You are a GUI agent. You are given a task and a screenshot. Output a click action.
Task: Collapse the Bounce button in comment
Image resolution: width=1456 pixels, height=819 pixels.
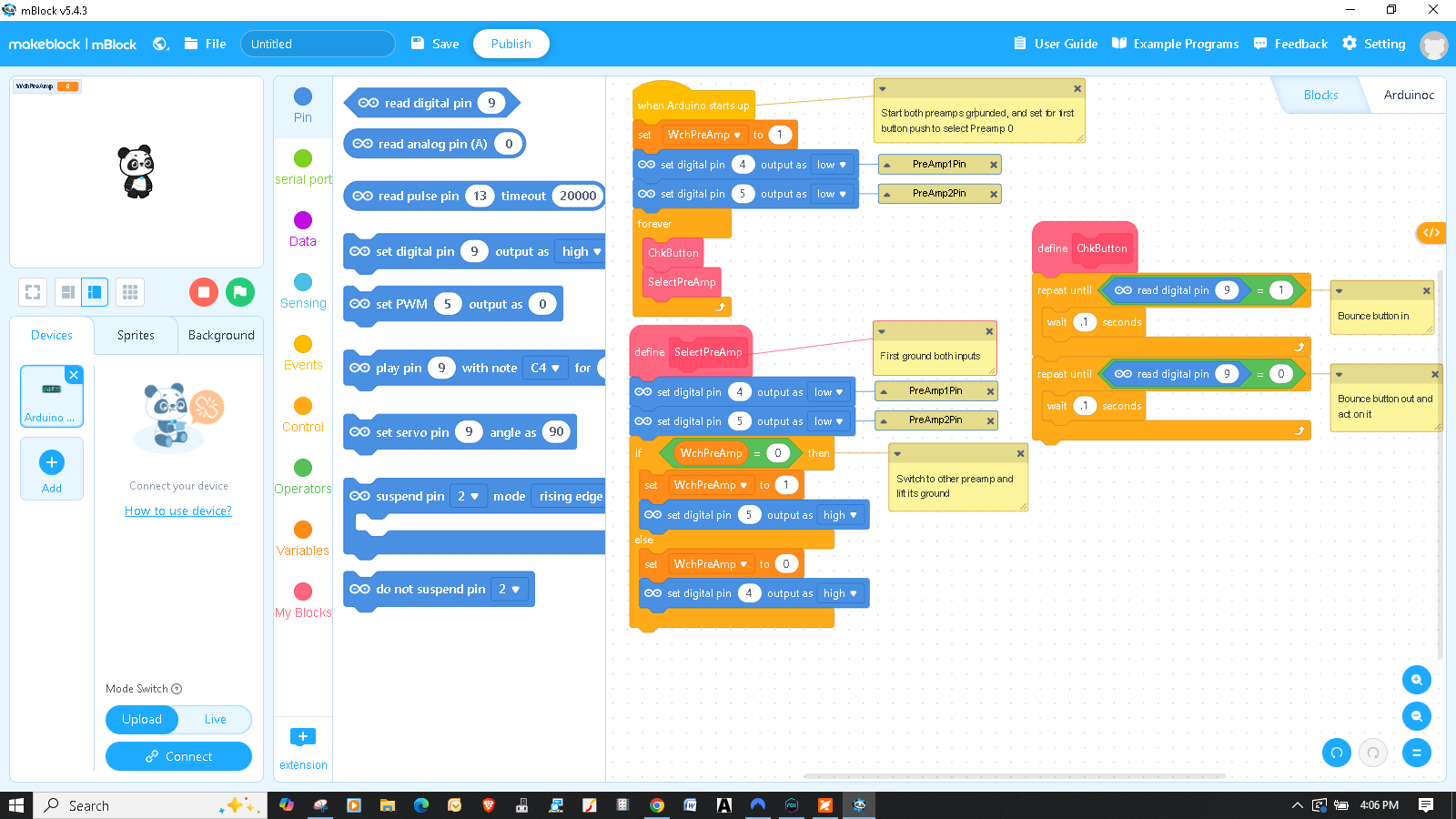[1340, 291]
